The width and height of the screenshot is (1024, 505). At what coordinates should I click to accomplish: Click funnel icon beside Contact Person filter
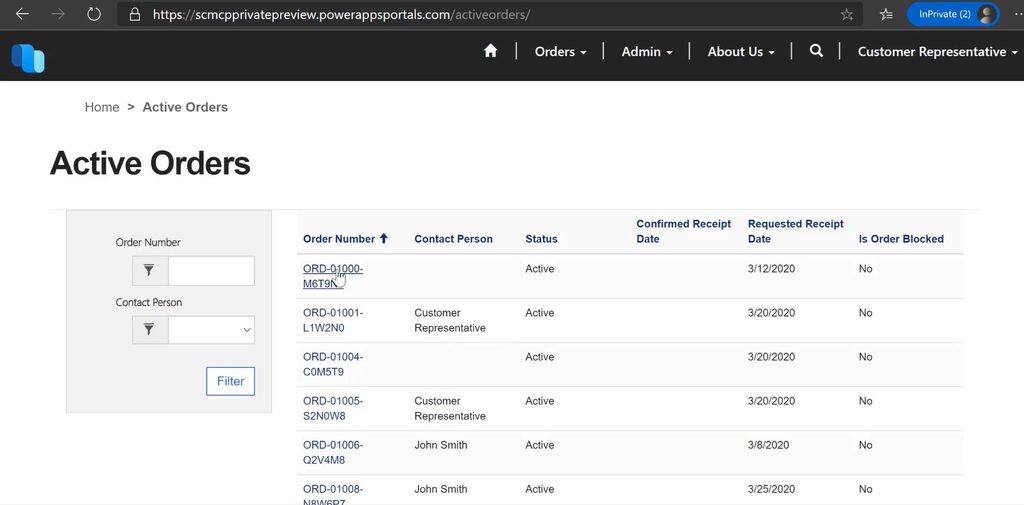click(150, 330)
